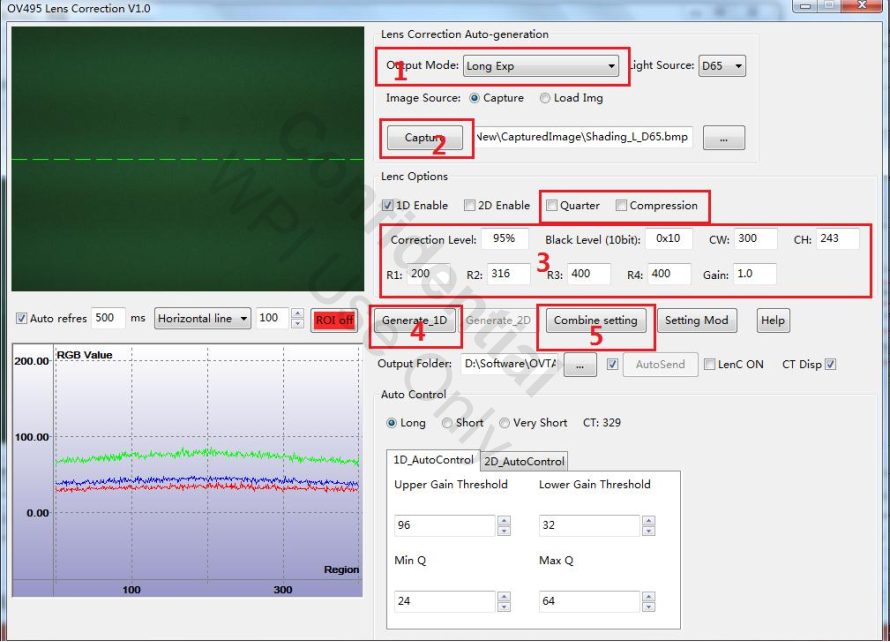Expand the Light Source D65 dropdown
Viewport: 890px width, 642px height.
(x=722, y=67)
